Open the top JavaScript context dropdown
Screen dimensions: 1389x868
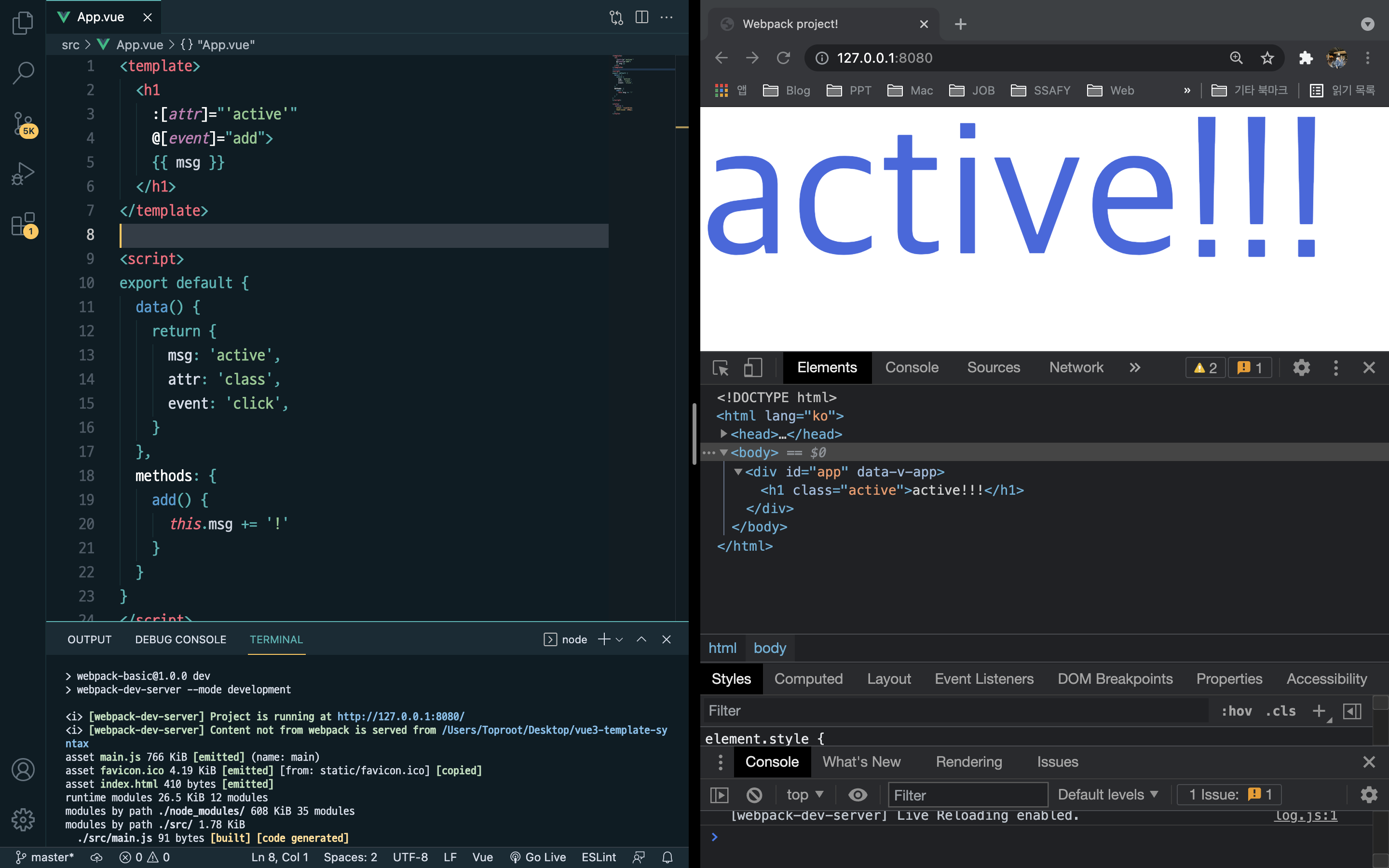pos(804,795)
